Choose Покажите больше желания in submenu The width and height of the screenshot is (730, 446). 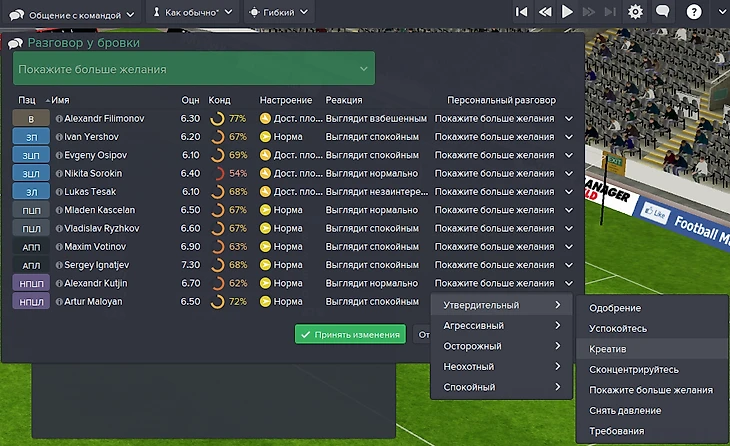[x=652, y=390]
